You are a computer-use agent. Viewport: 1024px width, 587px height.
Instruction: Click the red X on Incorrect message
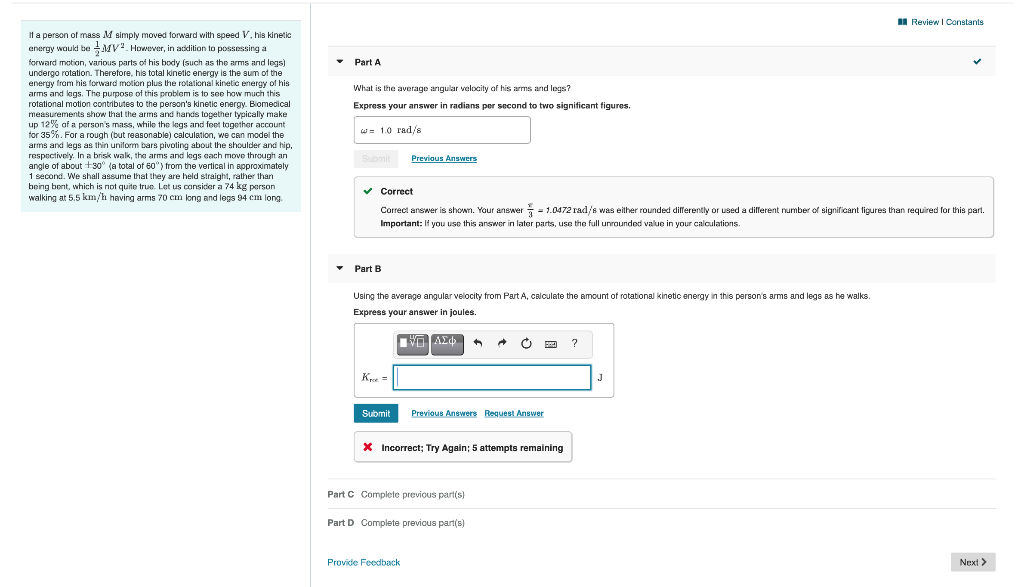(x=368, y=447)
